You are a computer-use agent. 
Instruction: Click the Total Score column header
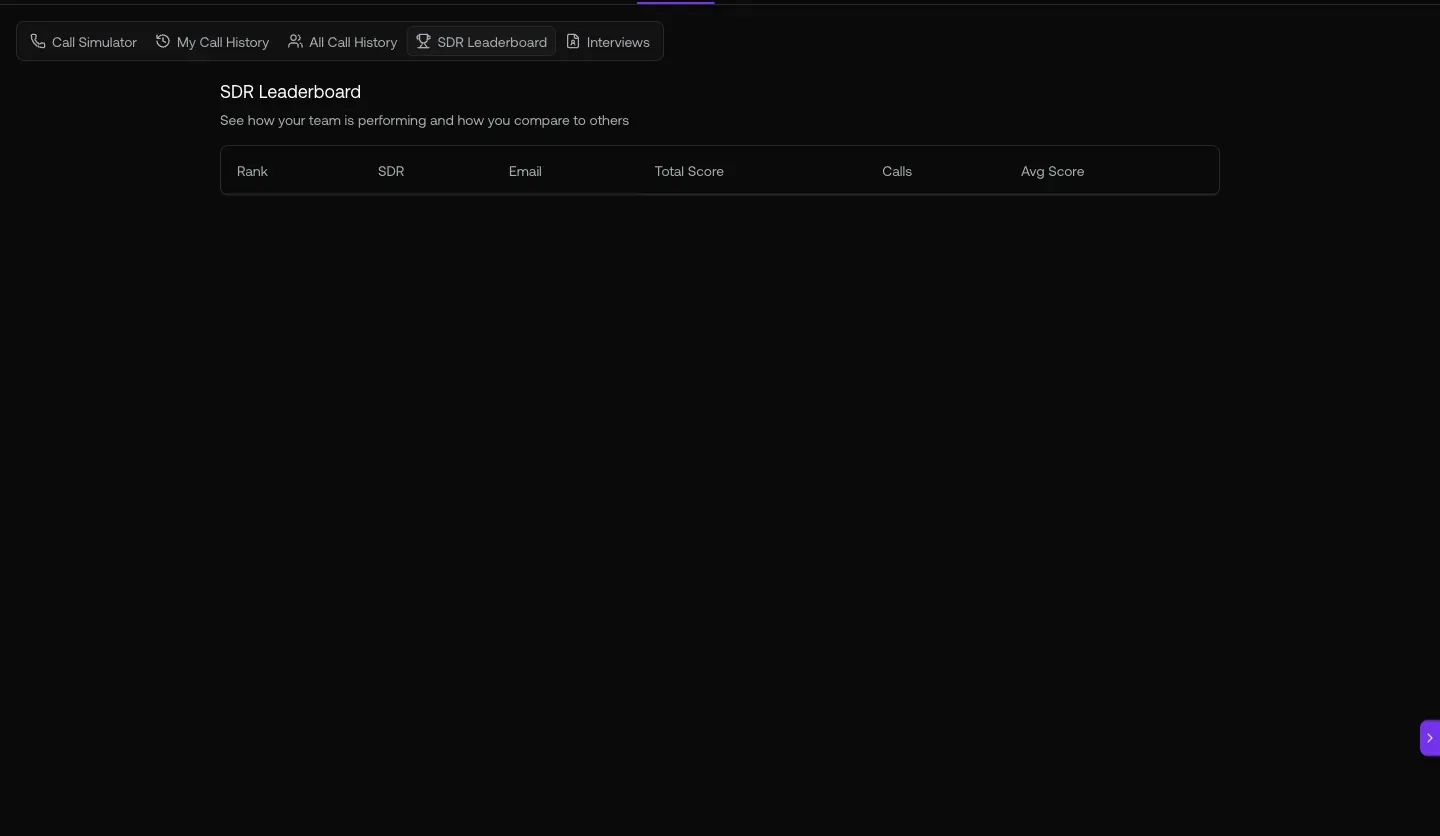pos(689,171)
